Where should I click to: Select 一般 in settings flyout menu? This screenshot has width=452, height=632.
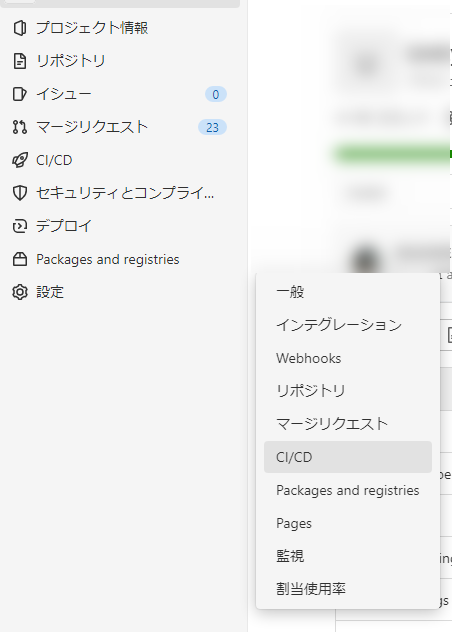point(348,292)
